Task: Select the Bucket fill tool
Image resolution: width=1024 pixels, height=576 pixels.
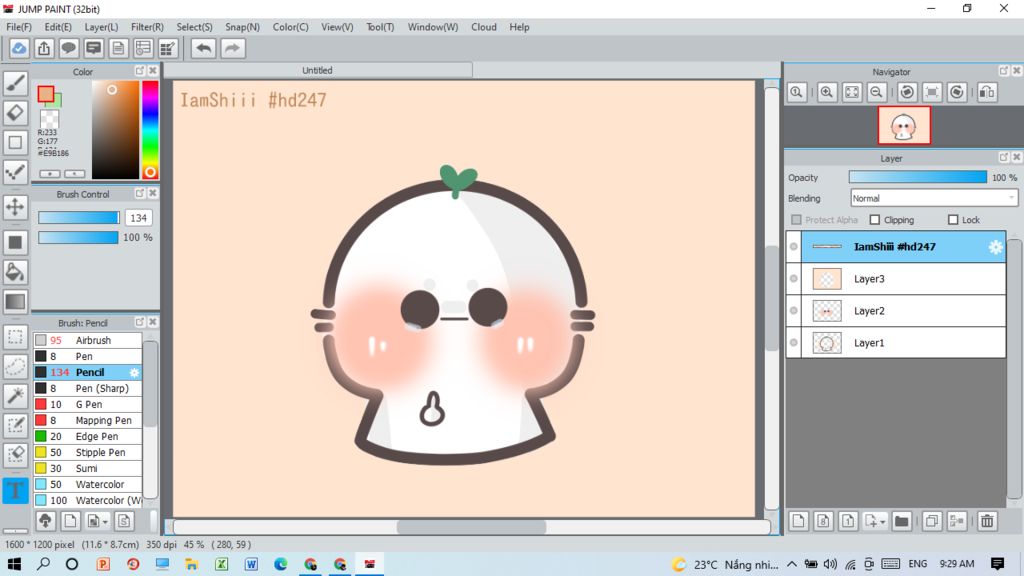Action: point(15,271)
